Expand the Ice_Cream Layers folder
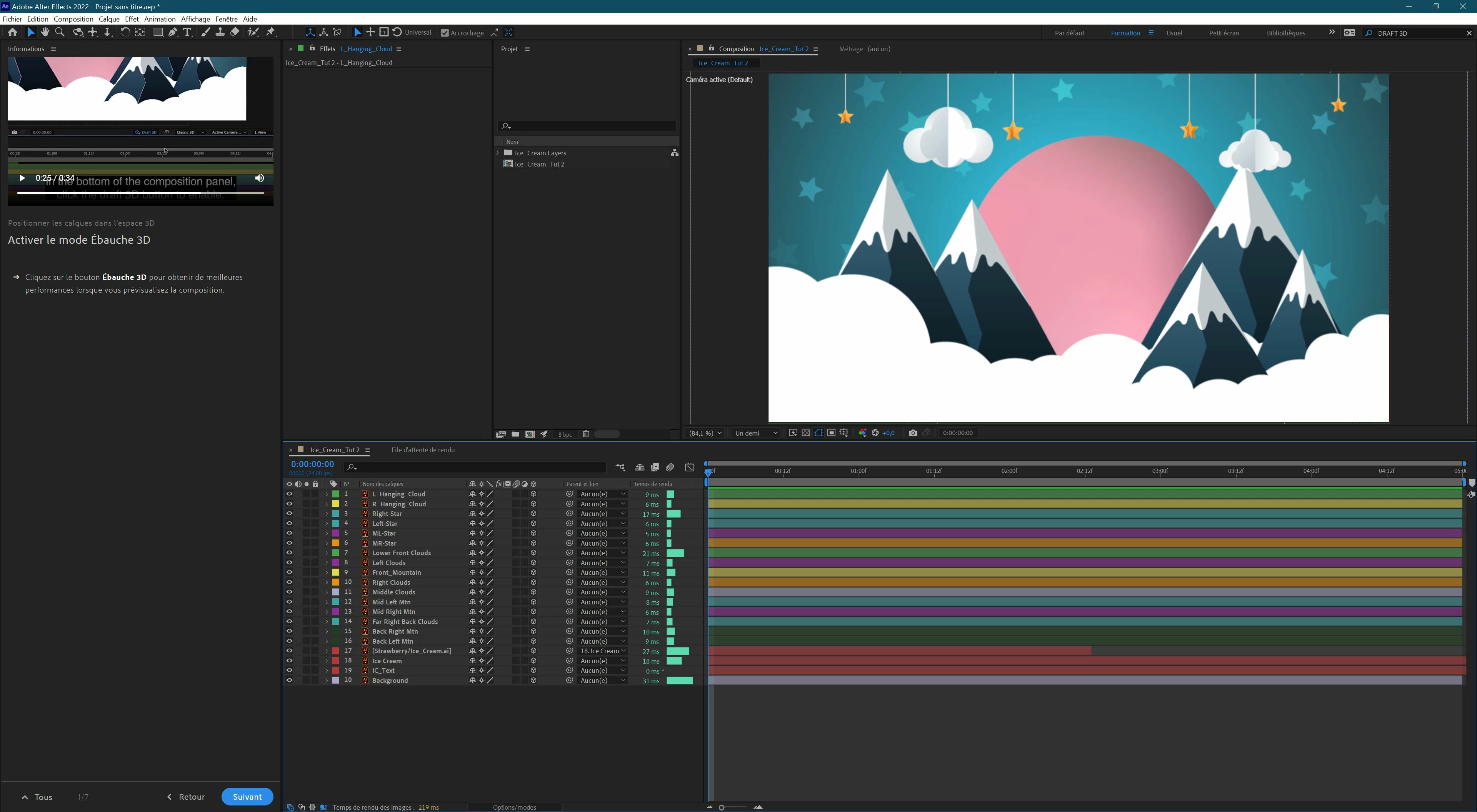Viewport: 1477px width, 812px height. tap(498, 153)
